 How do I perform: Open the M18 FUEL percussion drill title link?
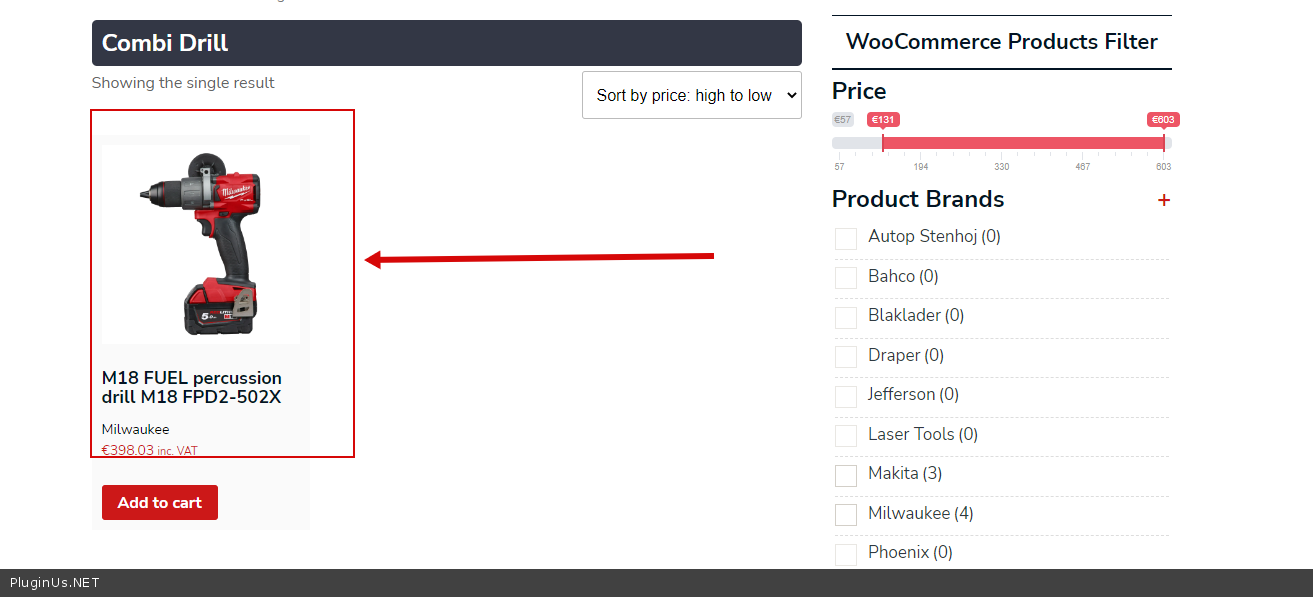192,388
